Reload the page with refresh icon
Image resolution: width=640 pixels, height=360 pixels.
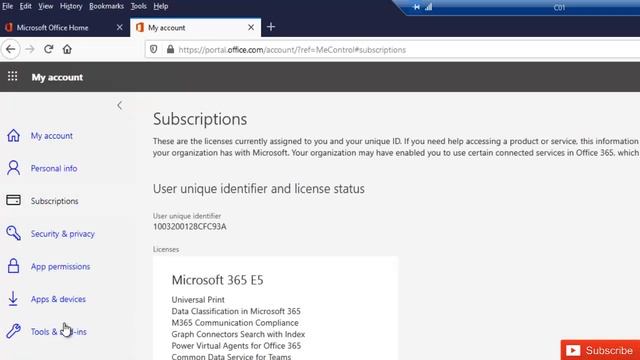coord(49,49)
